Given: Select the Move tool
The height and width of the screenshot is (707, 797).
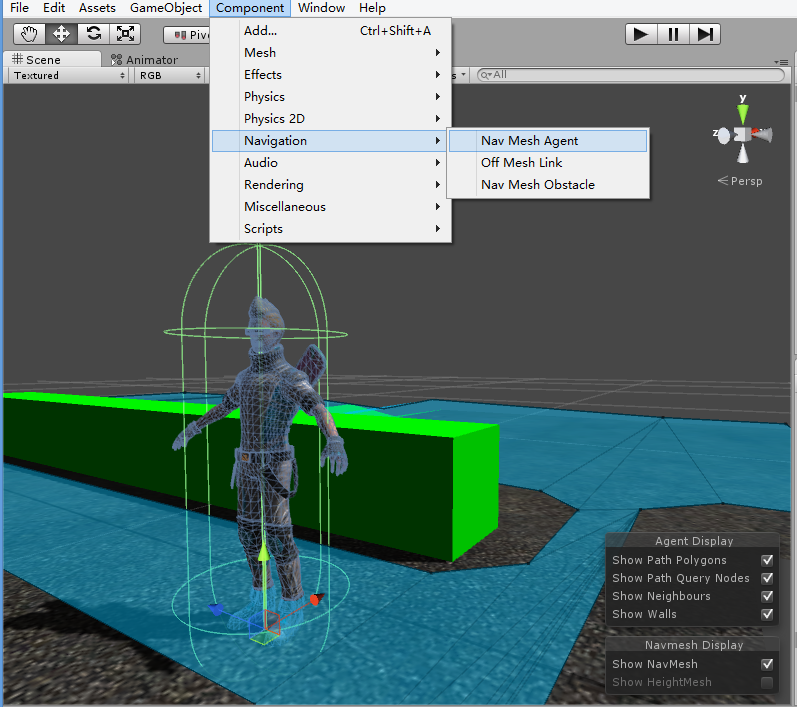Looking at the screenshot, I should click(x=61, y=34).
